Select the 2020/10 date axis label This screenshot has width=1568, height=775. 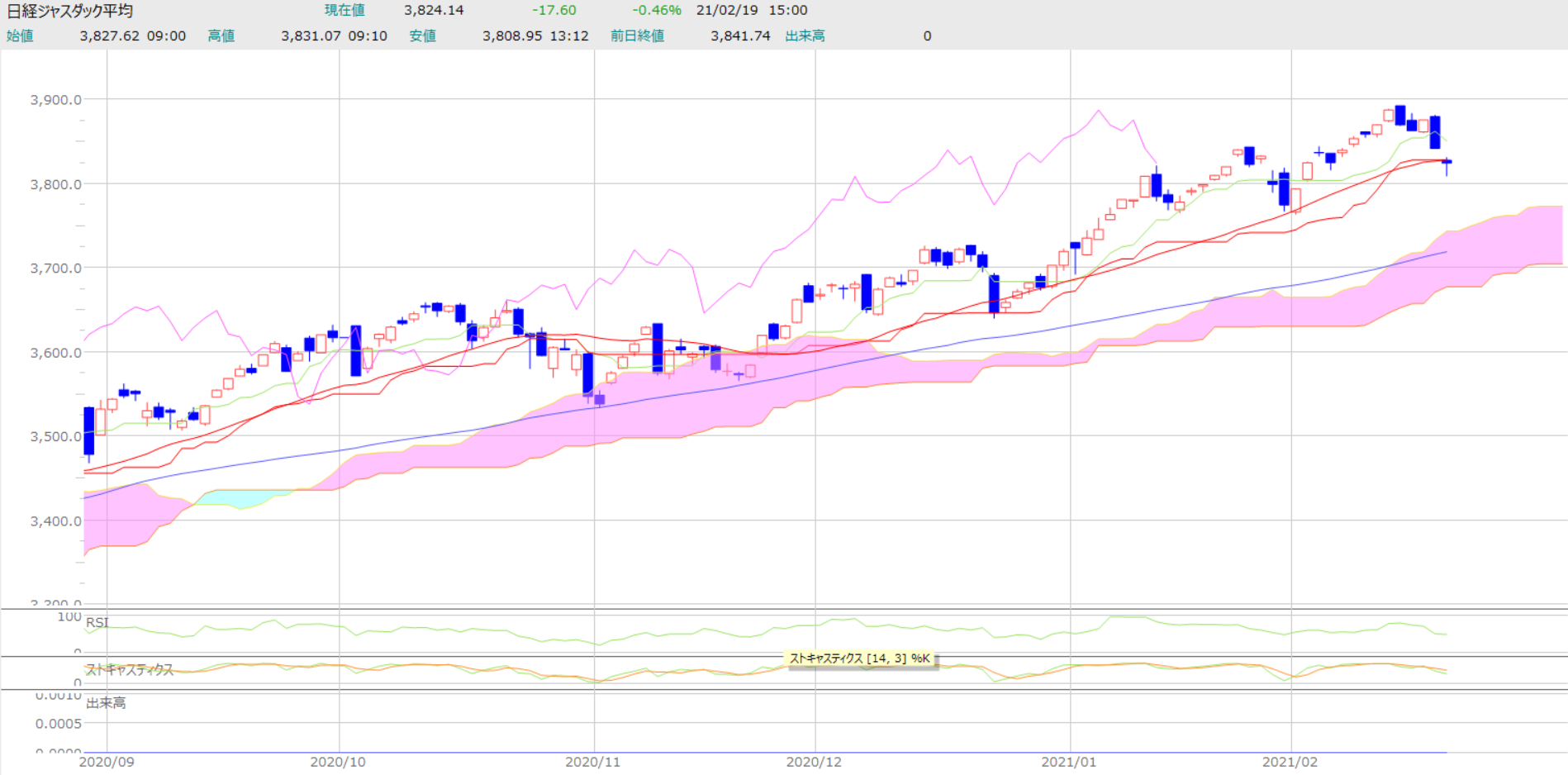pos(338,762)
